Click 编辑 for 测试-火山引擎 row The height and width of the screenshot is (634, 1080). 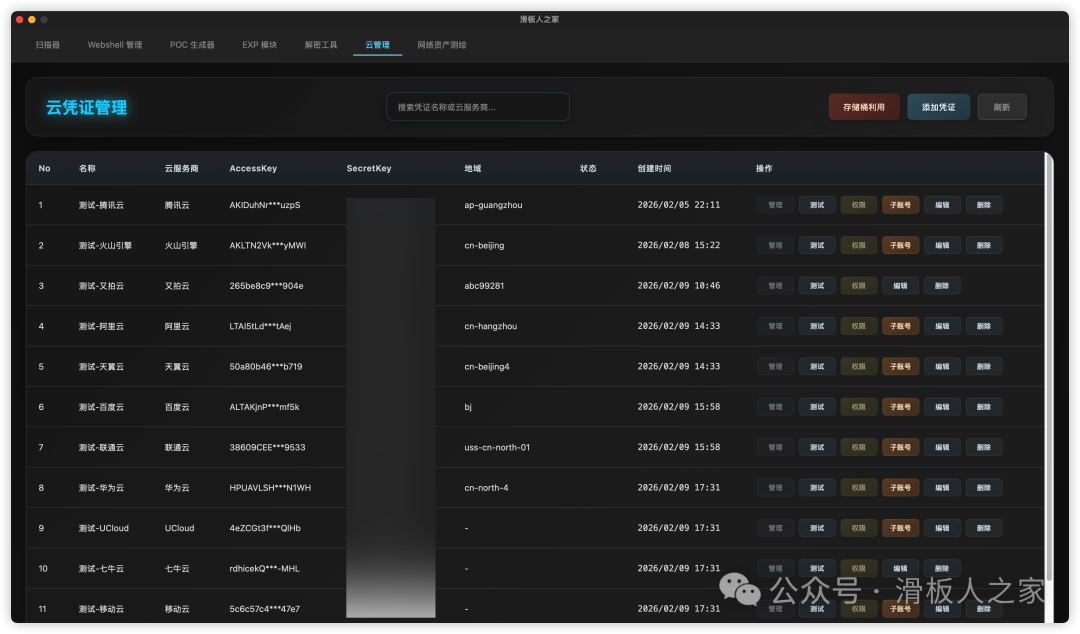click(942, 245)
